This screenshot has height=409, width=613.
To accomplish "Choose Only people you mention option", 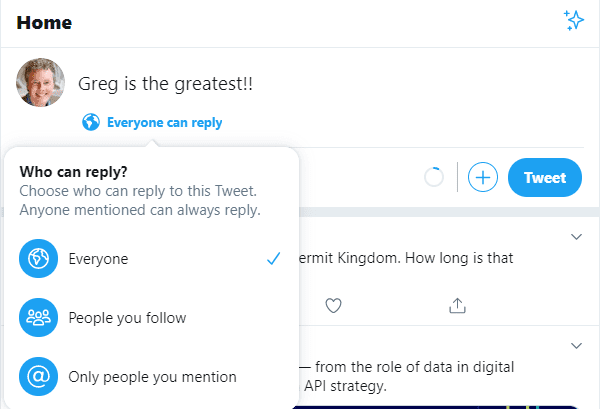I will (151, 377).
